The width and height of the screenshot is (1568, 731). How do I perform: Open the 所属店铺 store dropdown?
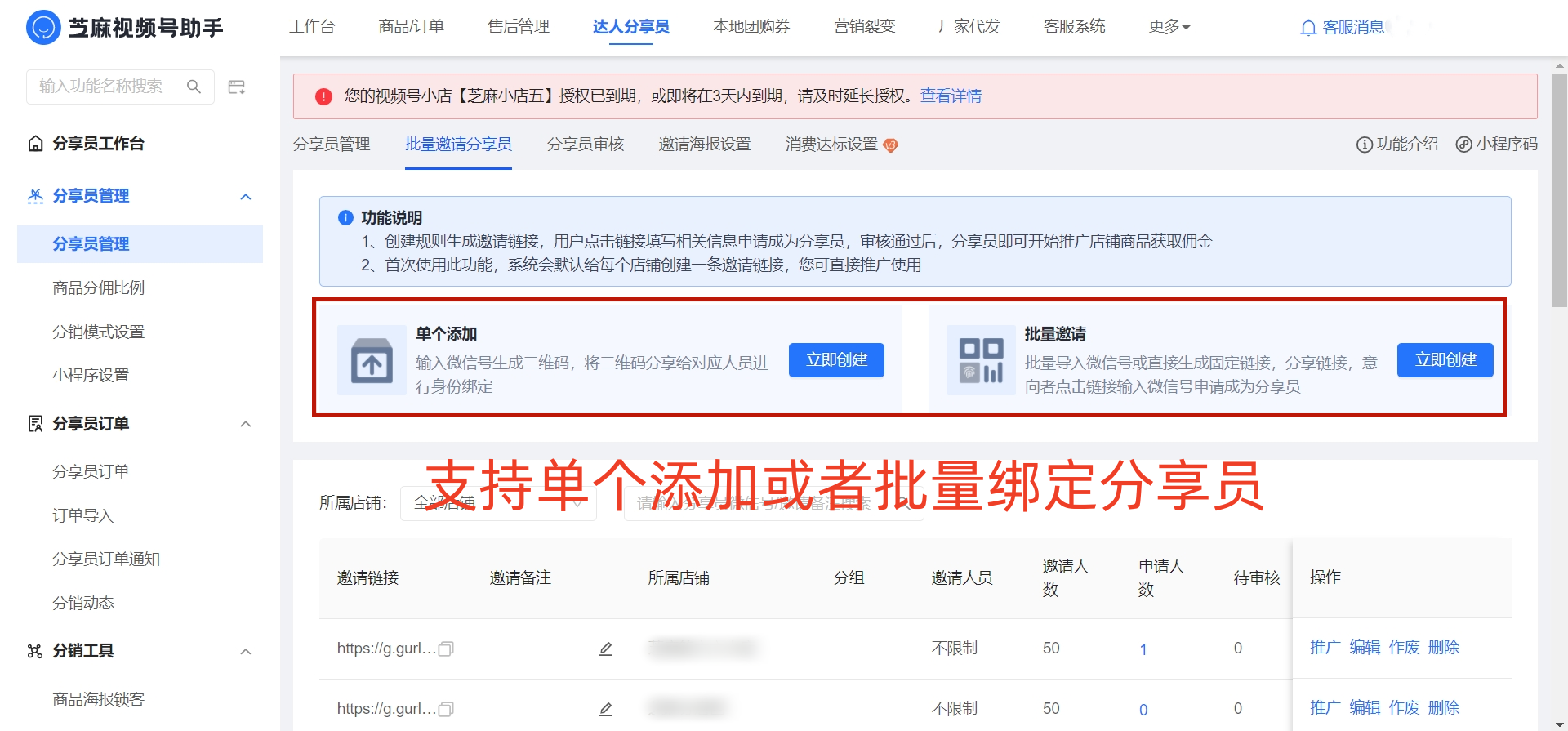pos(498,503)
